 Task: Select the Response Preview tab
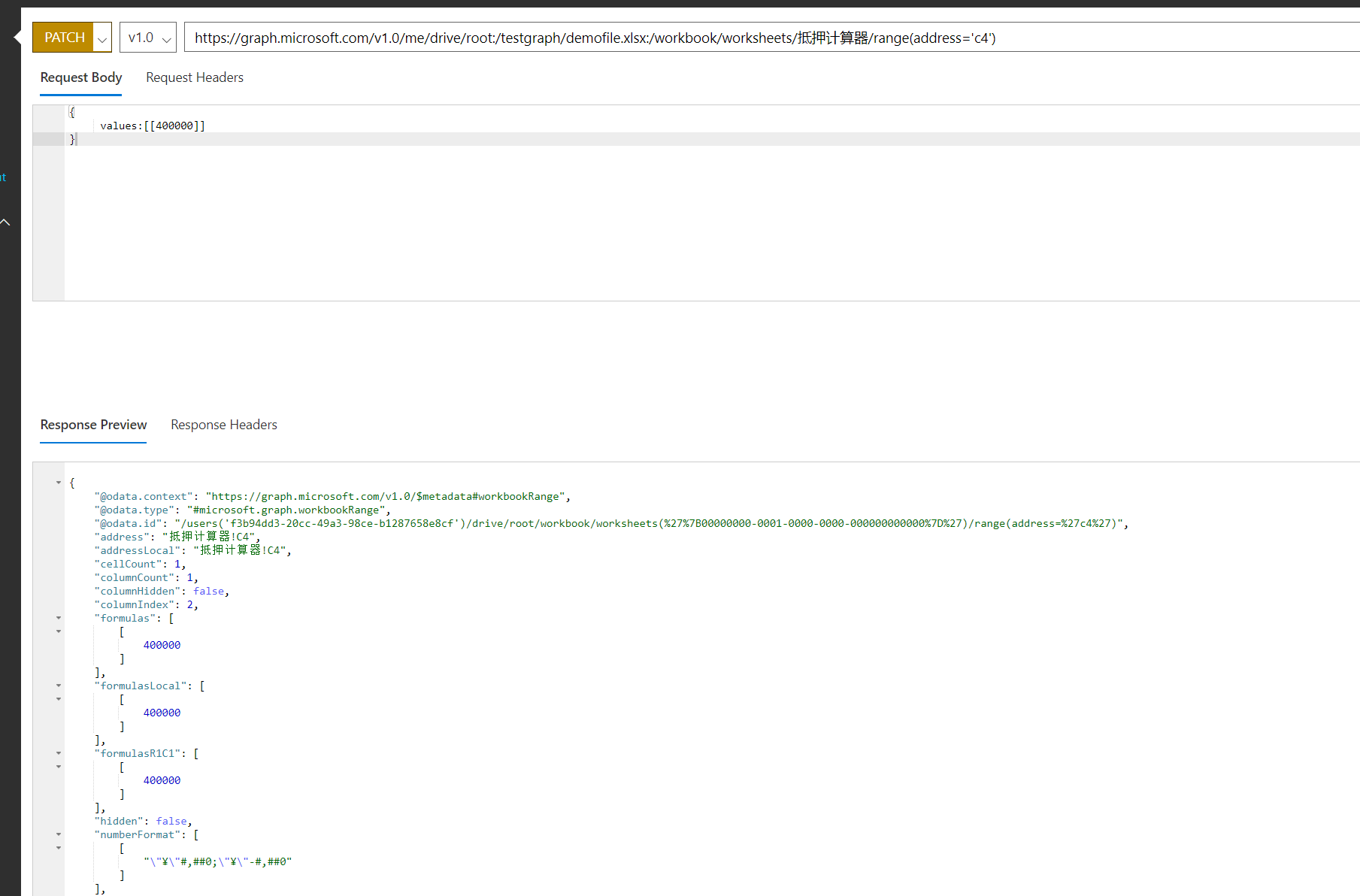tap(93, 425)
